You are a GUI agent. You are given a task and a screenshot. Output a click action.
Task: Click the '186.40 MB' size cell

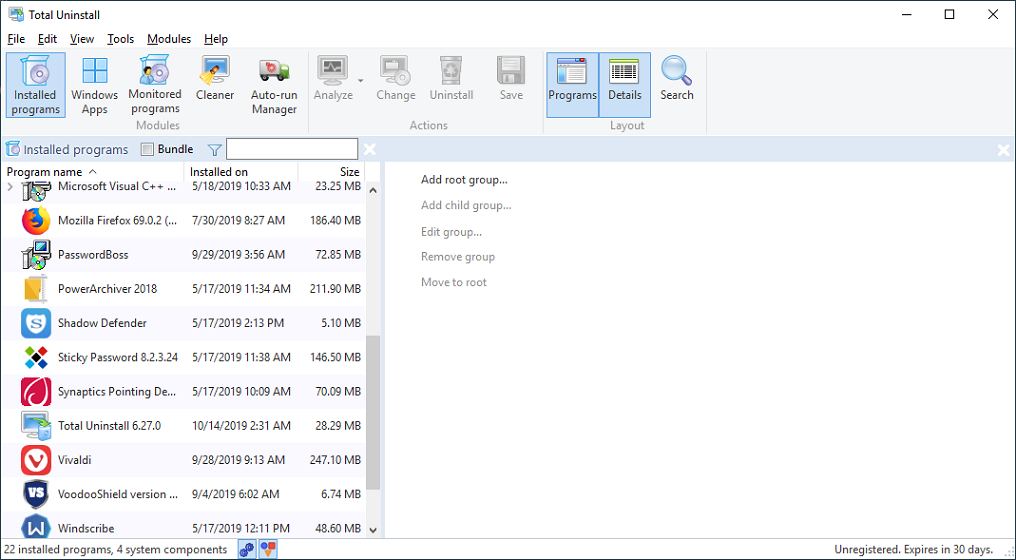point(335,220)
